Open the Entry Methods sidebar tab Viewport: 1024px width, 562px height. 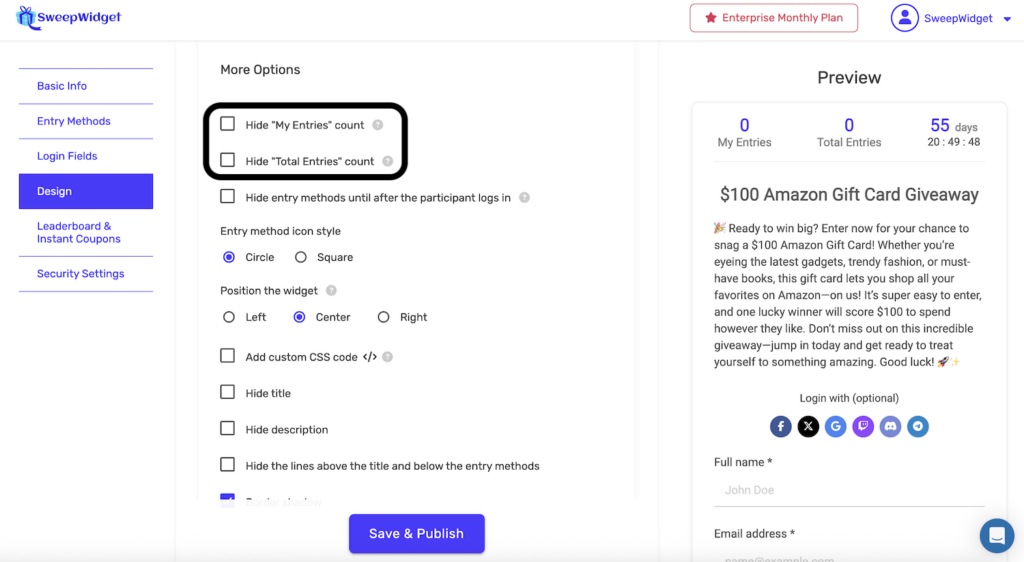[x=74, y=121]
